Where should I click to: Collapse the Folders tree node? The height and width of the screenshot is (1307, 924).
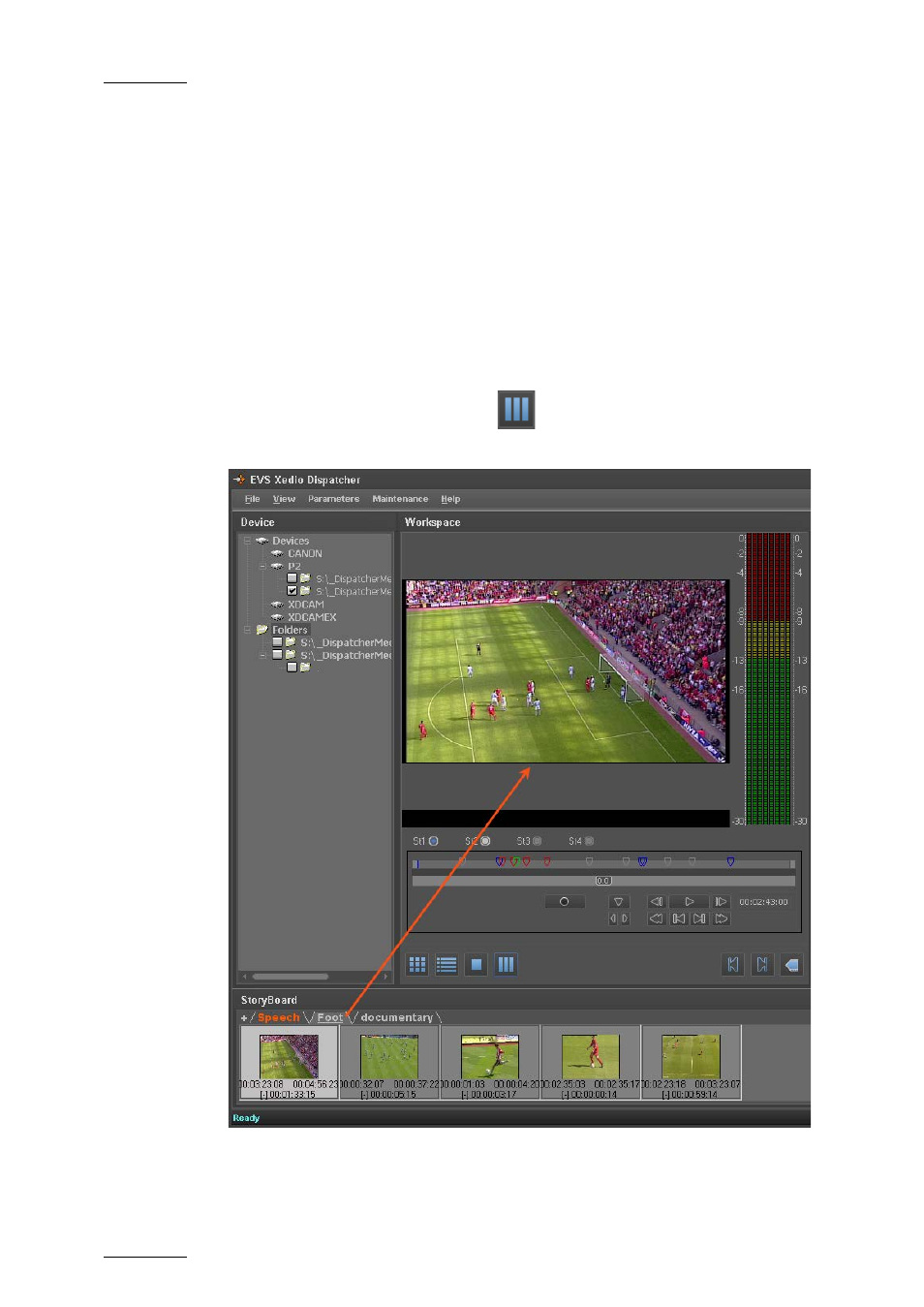coord(247,630)
